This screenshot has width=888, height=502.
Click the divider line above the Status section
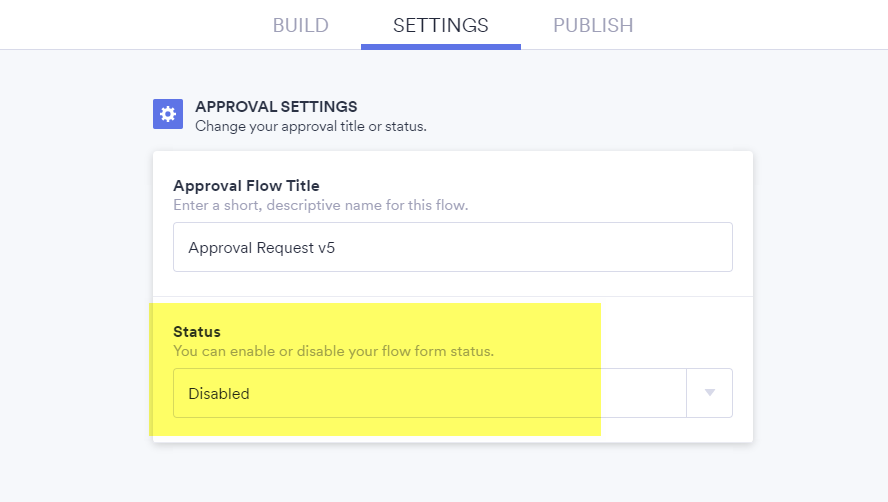tap(452, 296)
